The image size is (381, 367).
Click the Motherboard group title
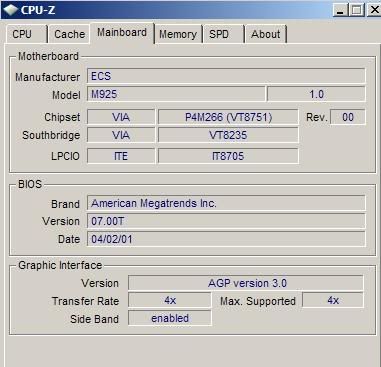coord(48,56)
